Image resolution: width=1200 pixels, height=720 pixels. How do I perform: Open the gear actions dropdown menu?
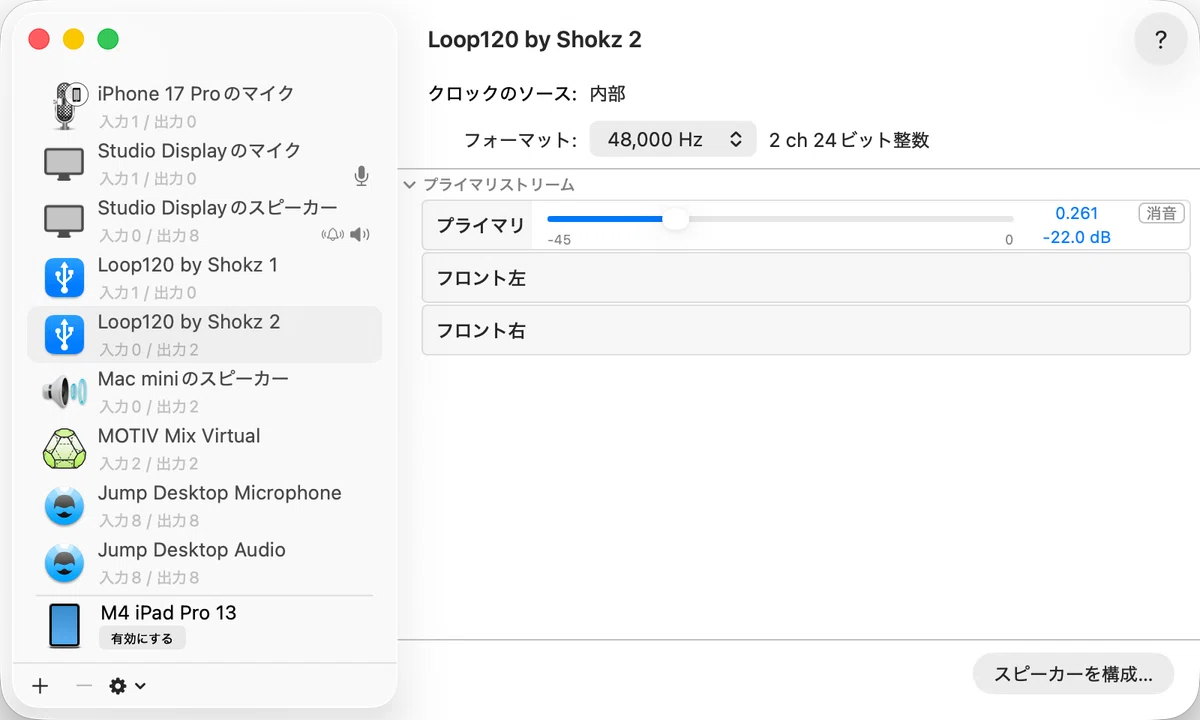127,686
